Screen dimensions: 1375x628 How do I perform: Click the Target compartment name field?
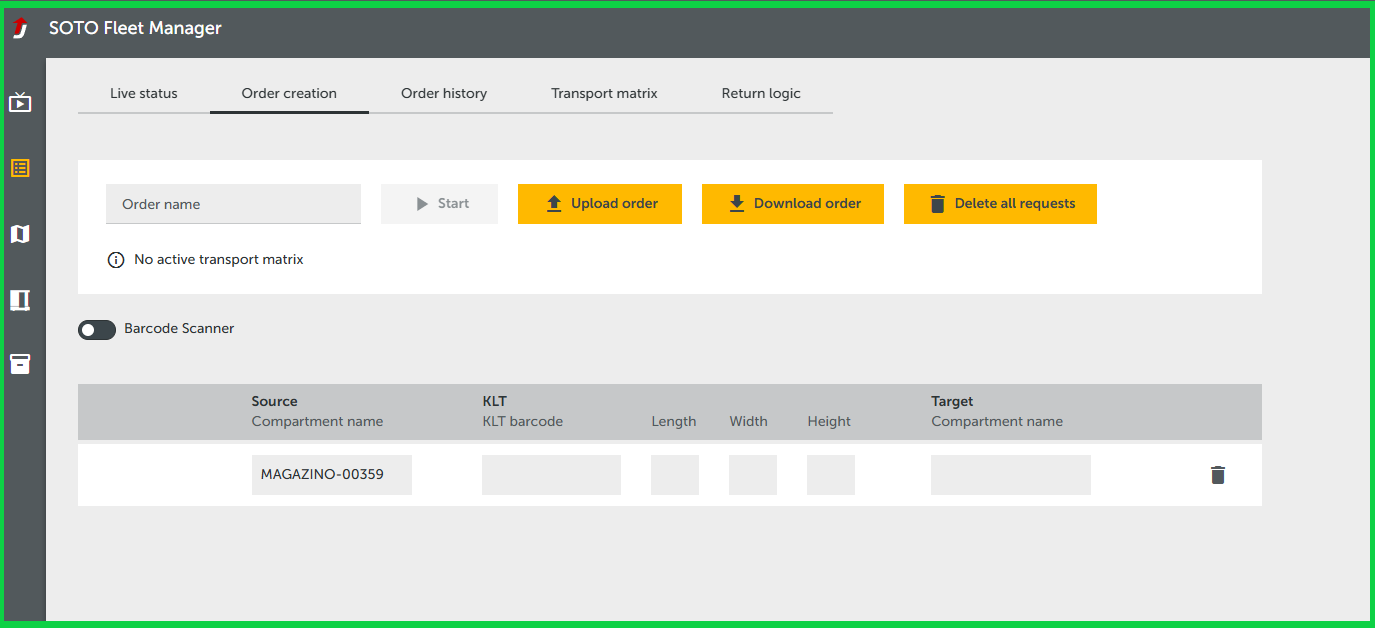pyautogui.click(x=1011, y=475)
